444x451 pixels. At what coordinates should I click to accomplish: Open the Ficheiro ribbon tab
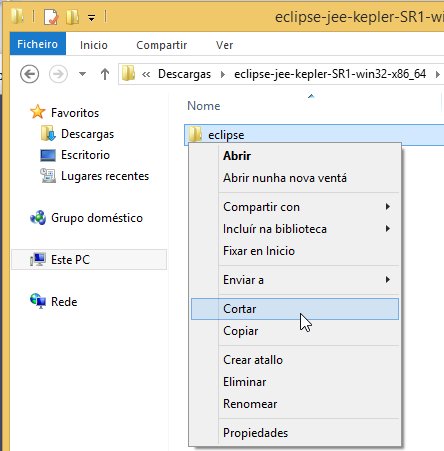[38, 44]
